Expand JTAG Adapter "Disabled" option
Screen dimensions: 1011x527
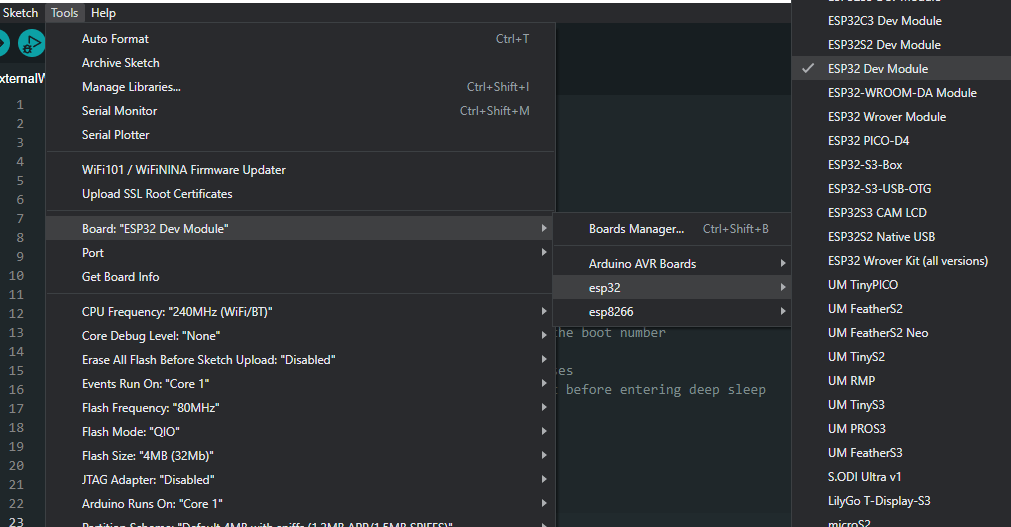[x=300, y=479]
